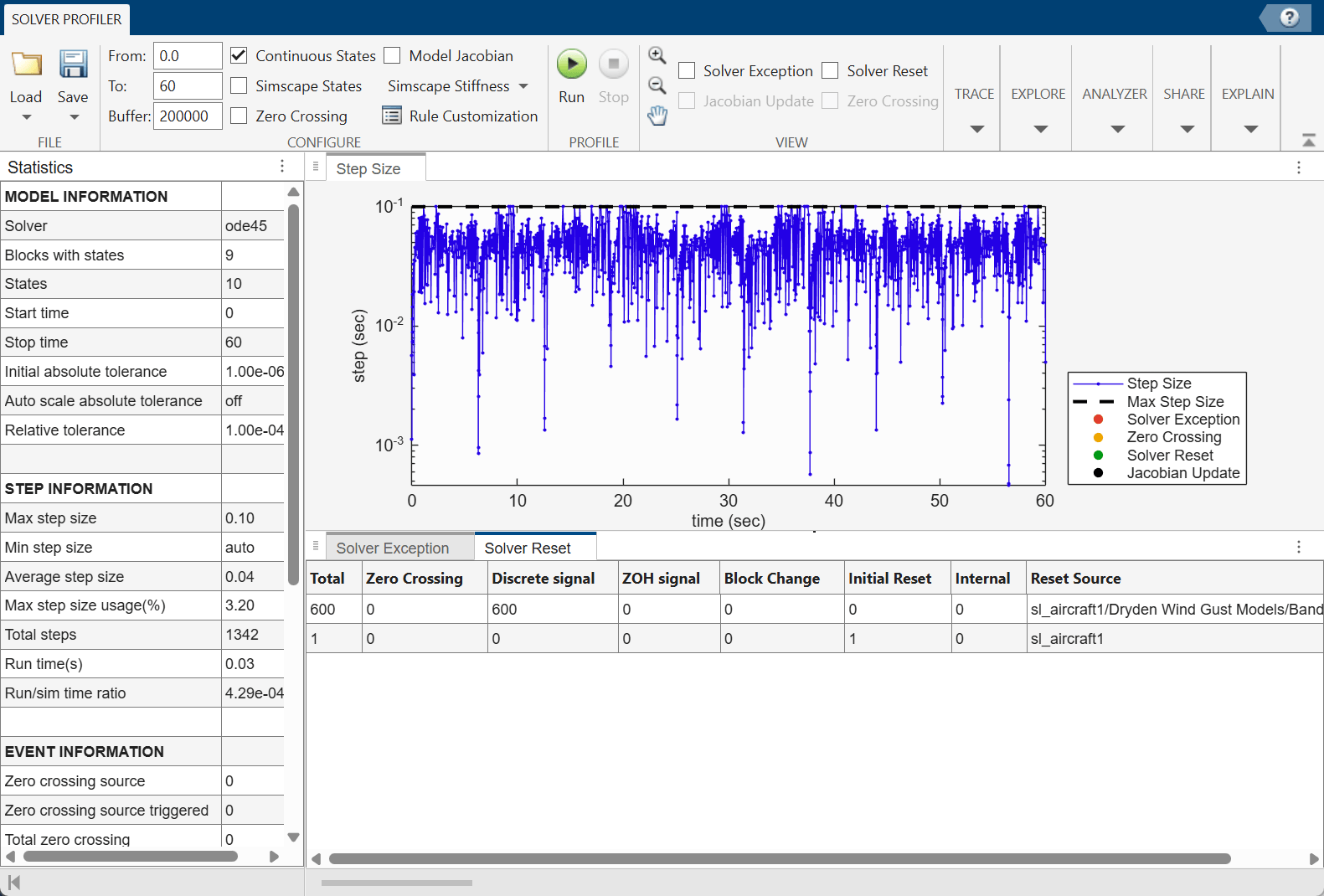Click Statistics scroll up arrow
1324x896 pixels.
tap(293, 192)
